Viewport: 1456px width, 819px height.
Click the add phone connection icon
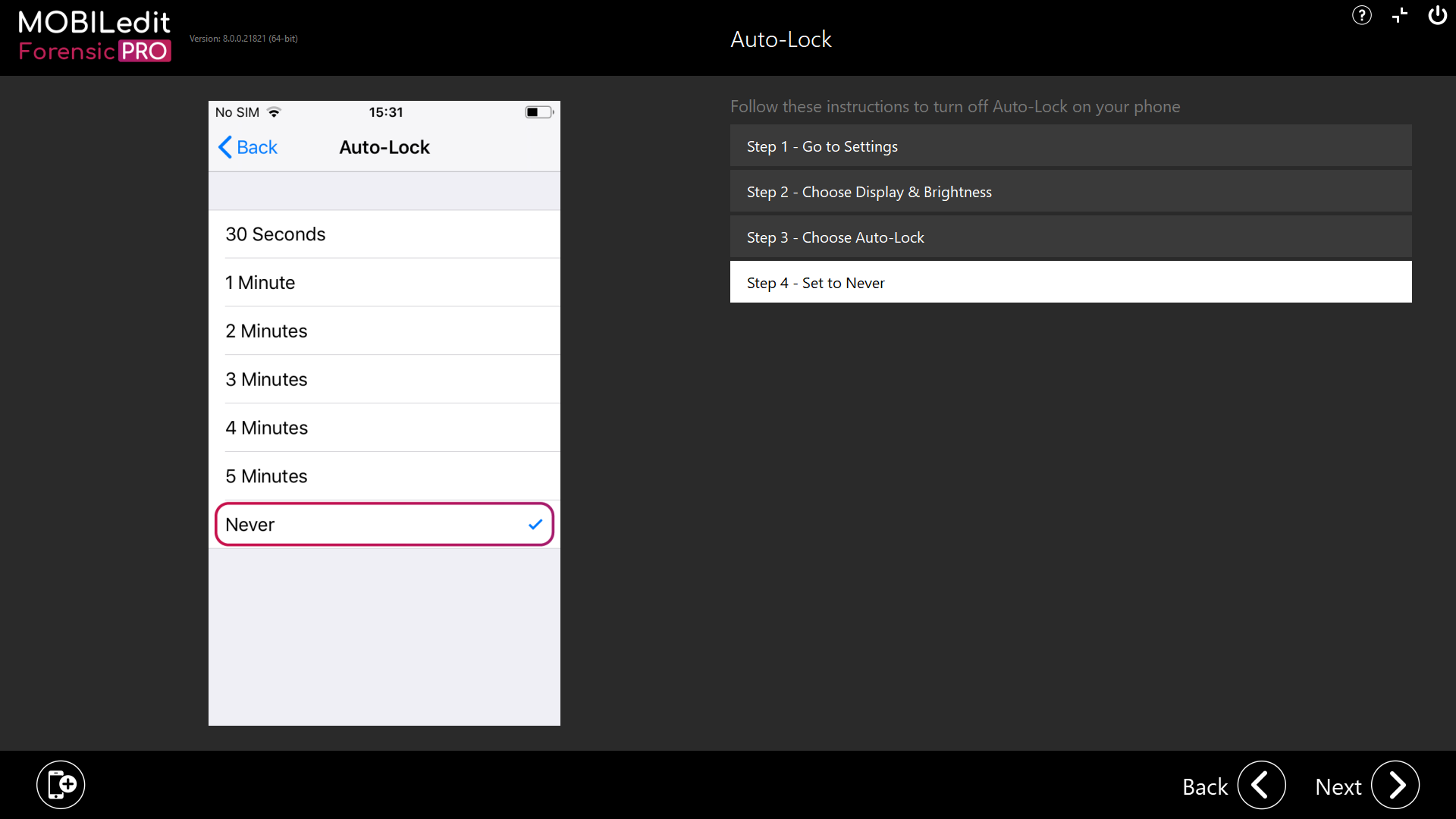(x=61, y=785)
